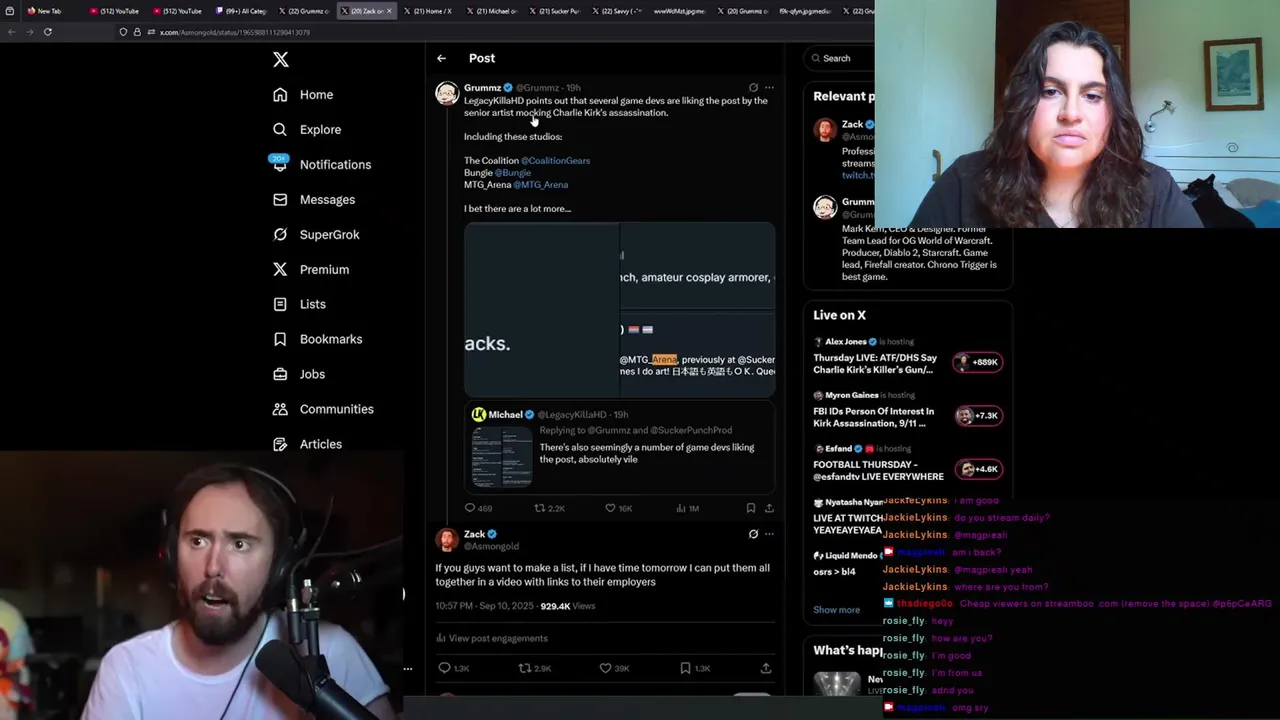Share the Grummz post
Image resolution: width=1280 pixels, height=720 pixels.
coord(769,508)
